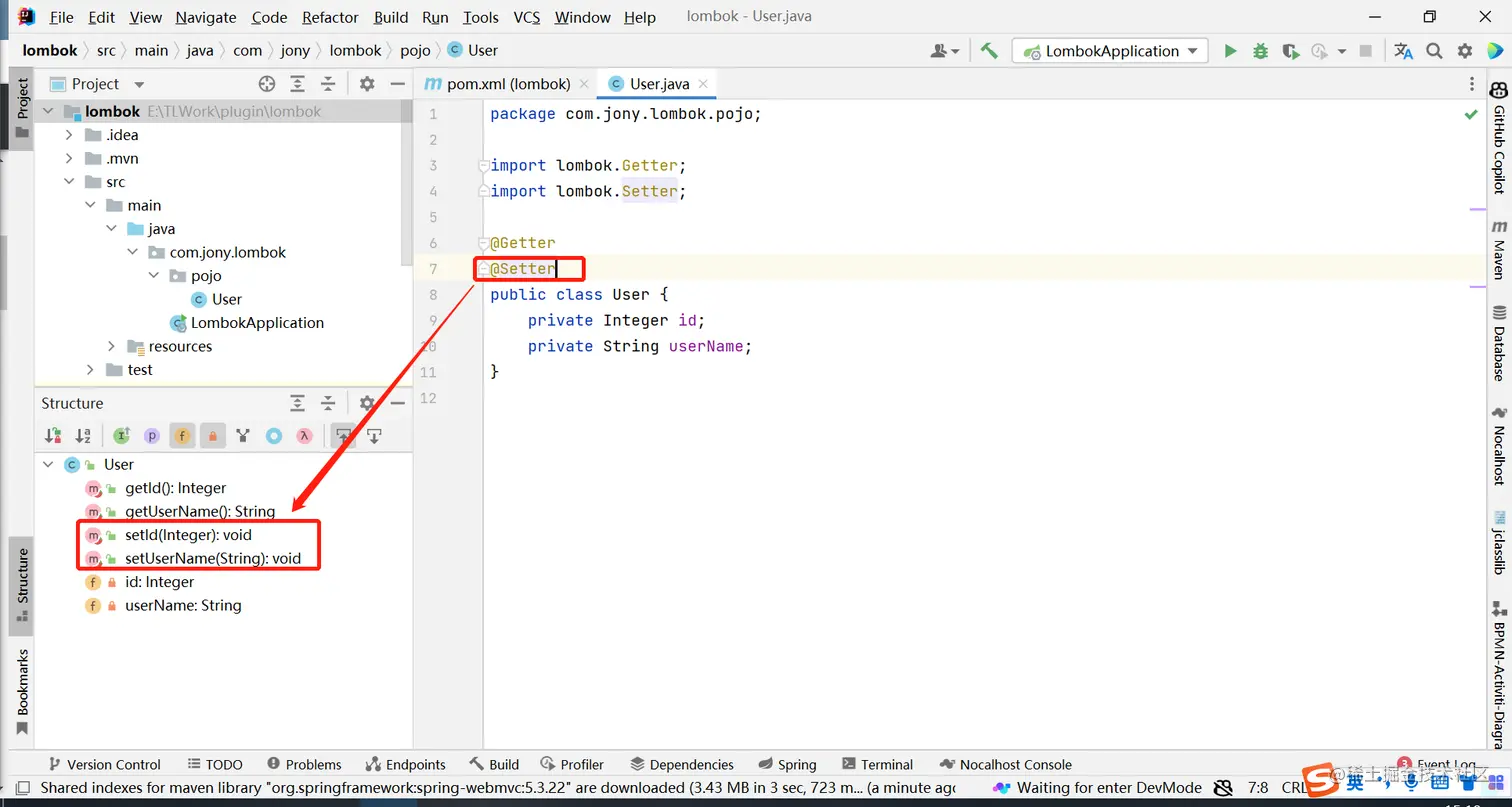Click the line:column 7:8 status indicator
Screen dimensions: 1512x807
[1259, 788]
